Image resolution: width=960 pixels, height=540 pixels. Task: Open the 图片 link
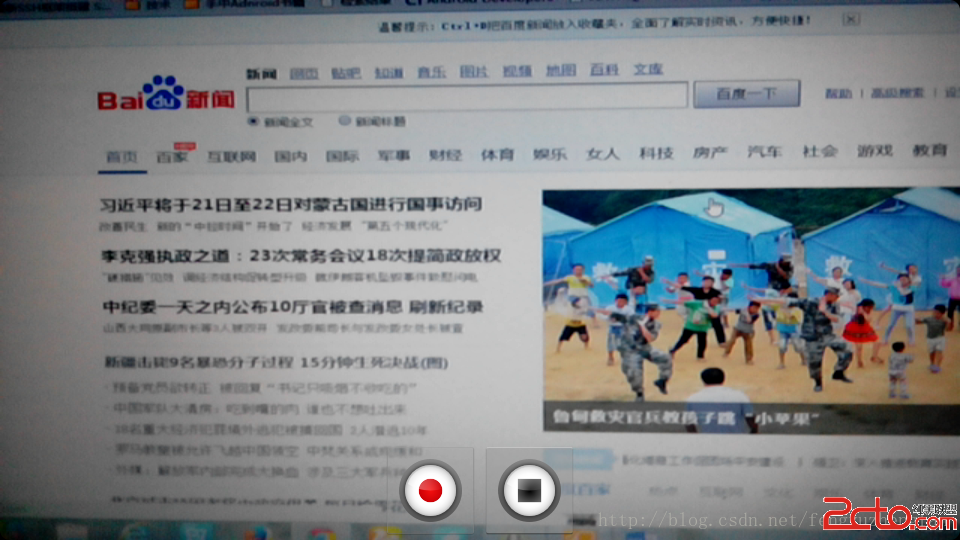coord(474,72)
